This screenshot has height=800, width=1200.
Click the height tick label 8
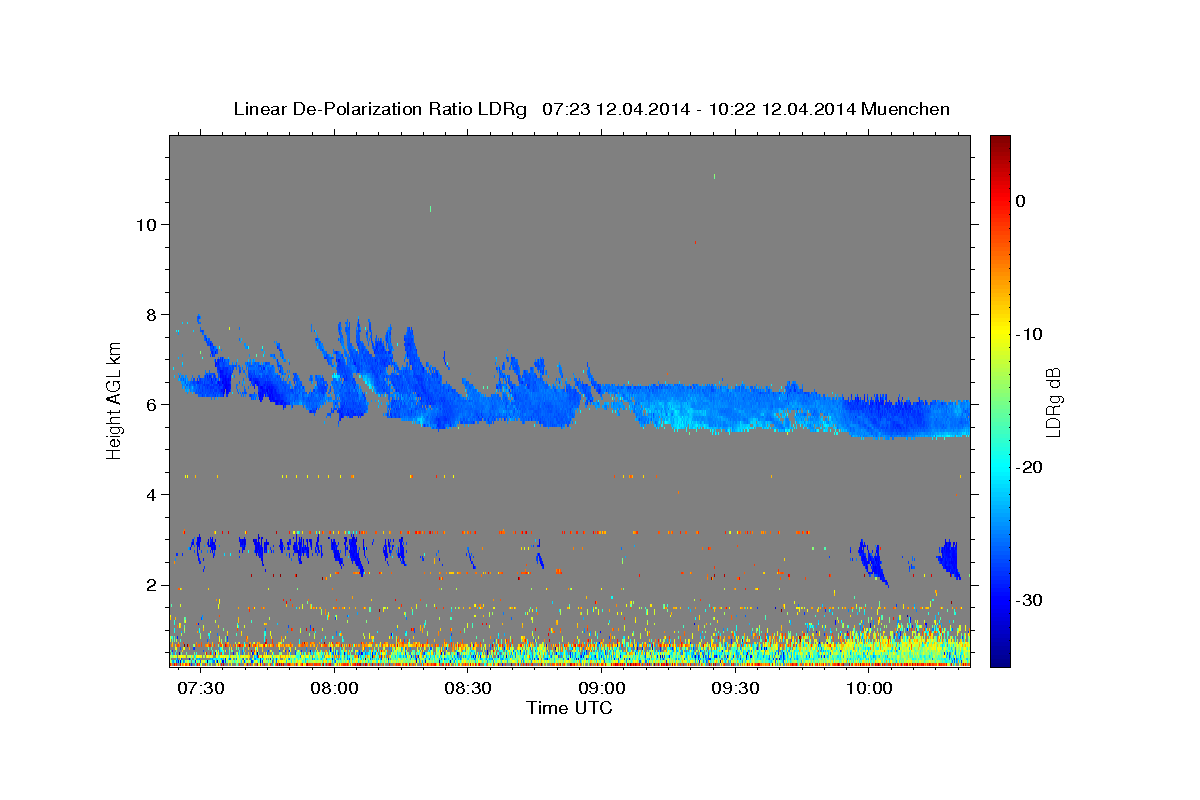pos(151,314)
